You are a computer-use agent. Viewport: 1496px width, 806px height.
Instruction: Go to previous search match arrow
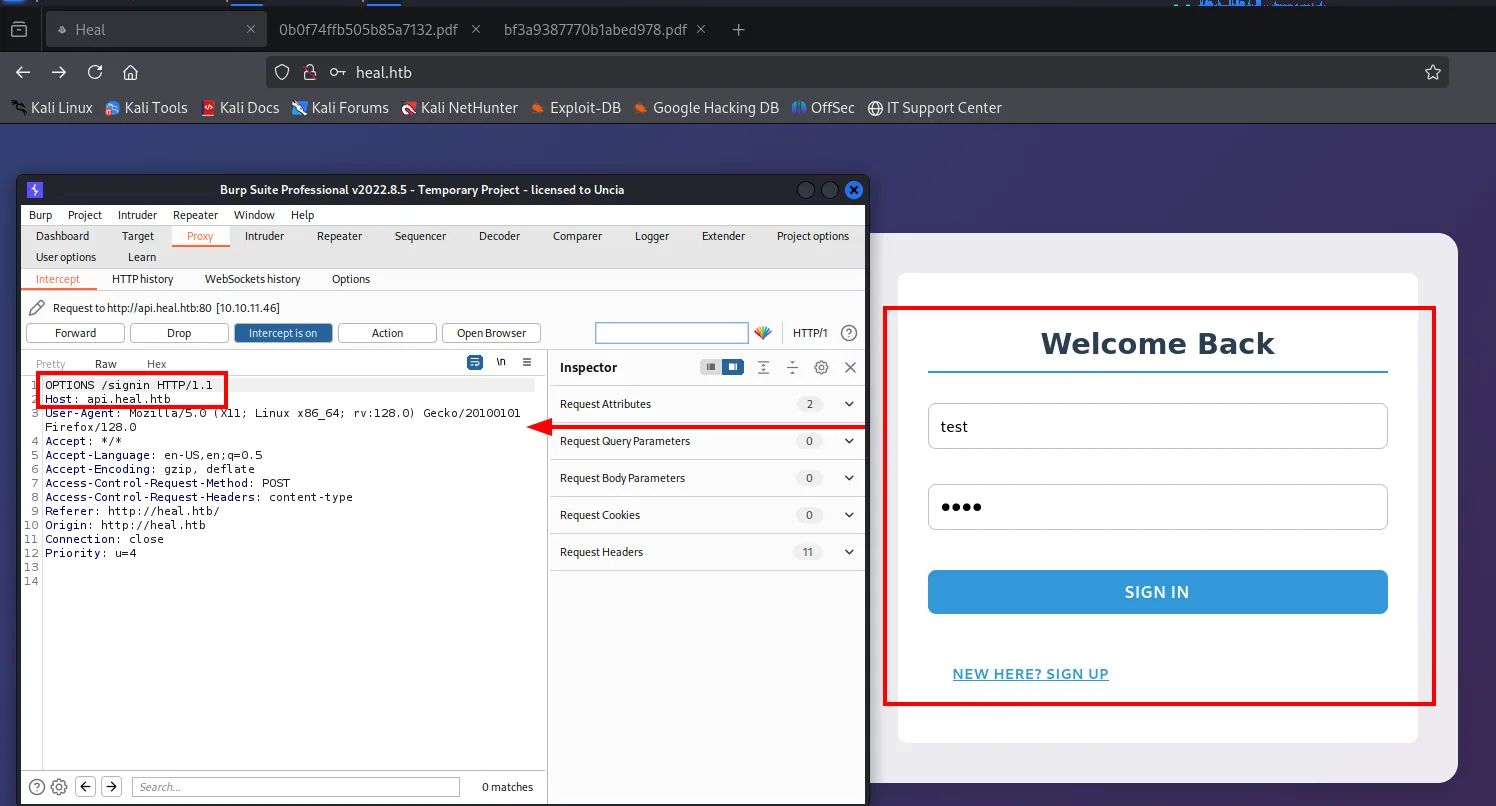[x=86, y=787]
